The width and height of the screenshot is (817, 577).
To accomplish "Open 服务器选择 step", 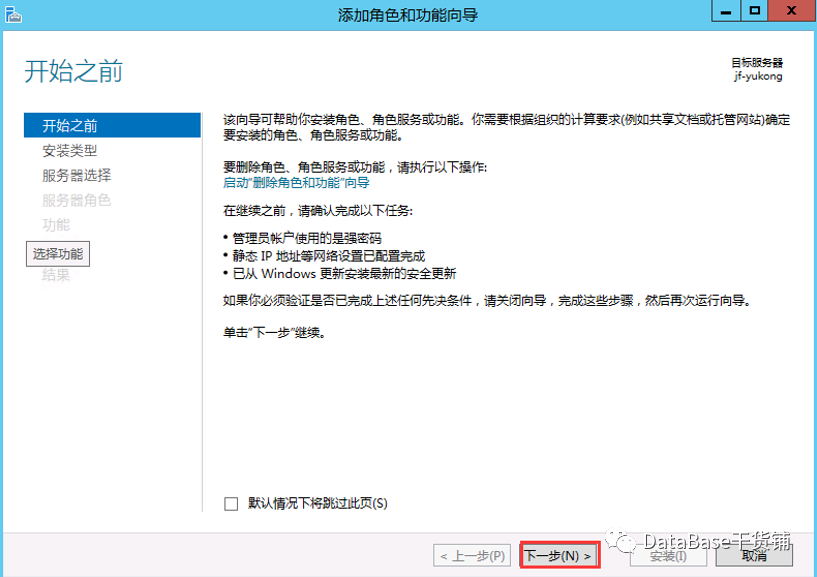I will coord(77,175).
